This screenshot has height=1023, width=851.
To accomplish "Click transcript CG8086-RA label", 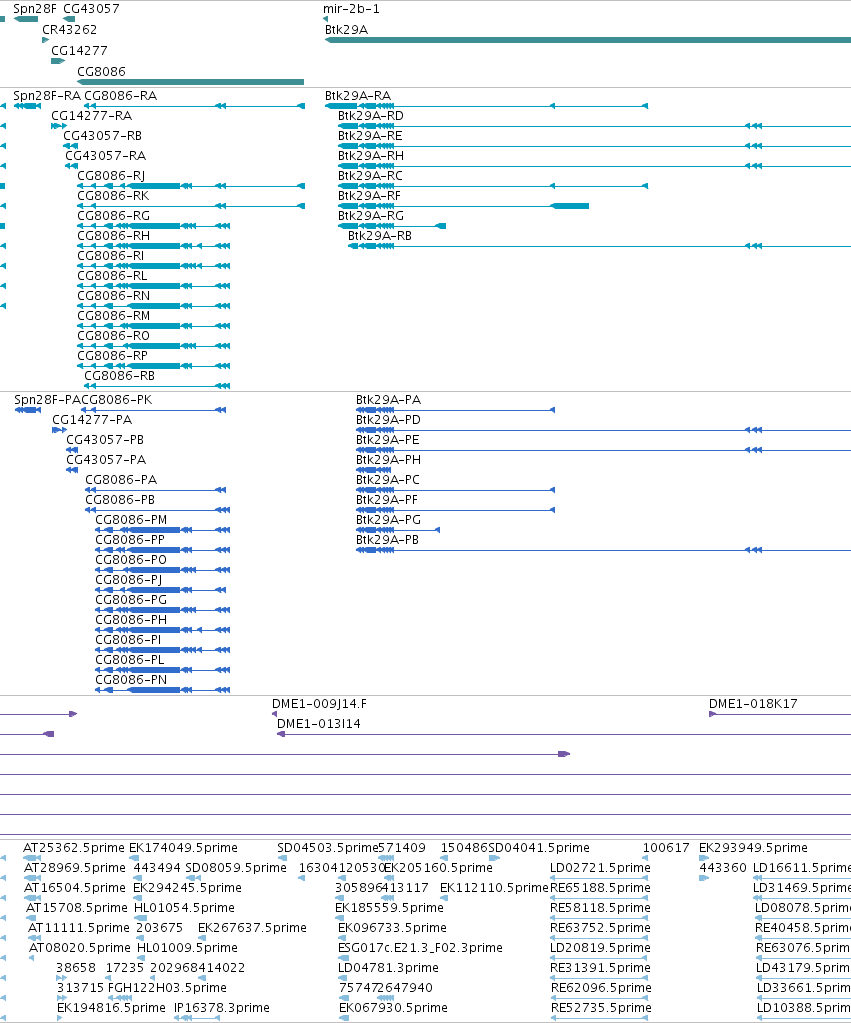I will pyautogui.click(x=121, y=96).
